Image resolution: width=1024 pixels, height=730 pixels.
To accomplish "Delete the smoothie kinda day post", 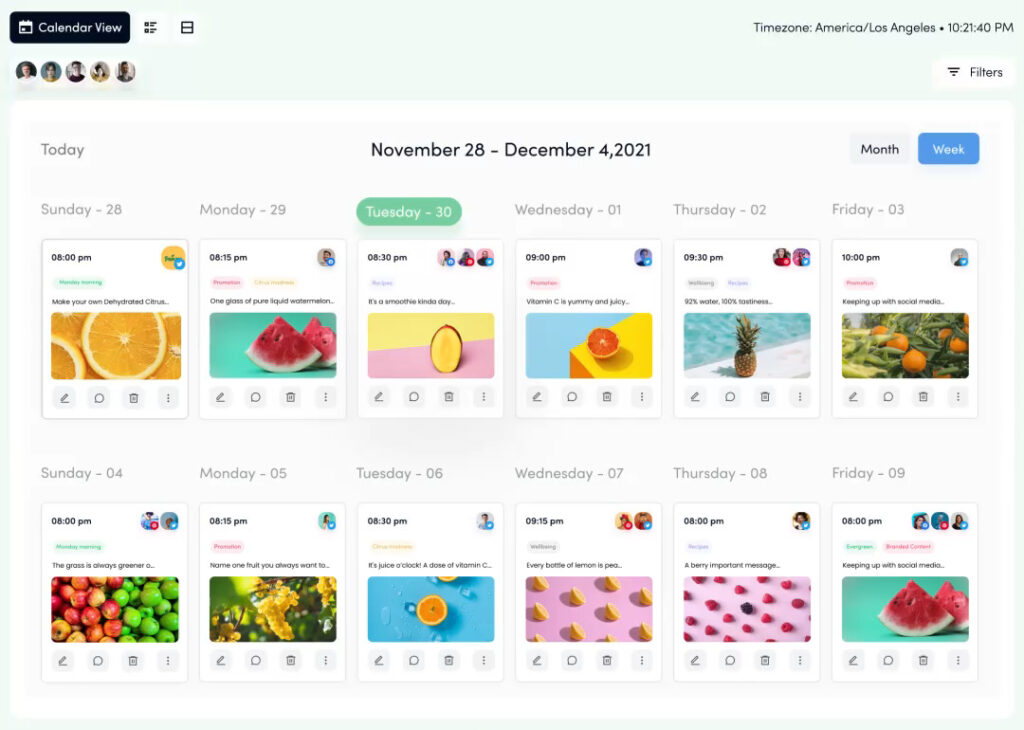I will [449, 396].
